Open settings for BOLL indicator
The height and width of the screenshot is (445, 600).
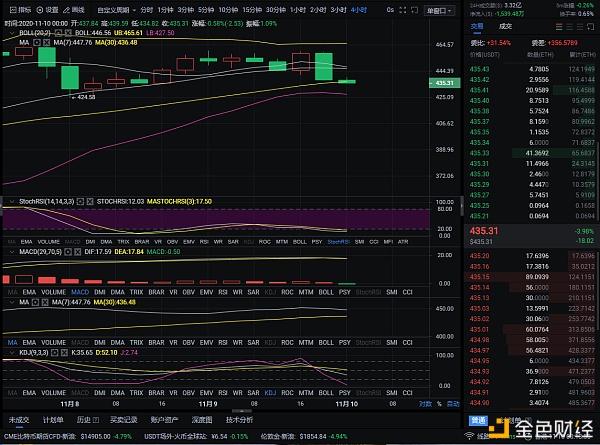(x=58, y=33)
